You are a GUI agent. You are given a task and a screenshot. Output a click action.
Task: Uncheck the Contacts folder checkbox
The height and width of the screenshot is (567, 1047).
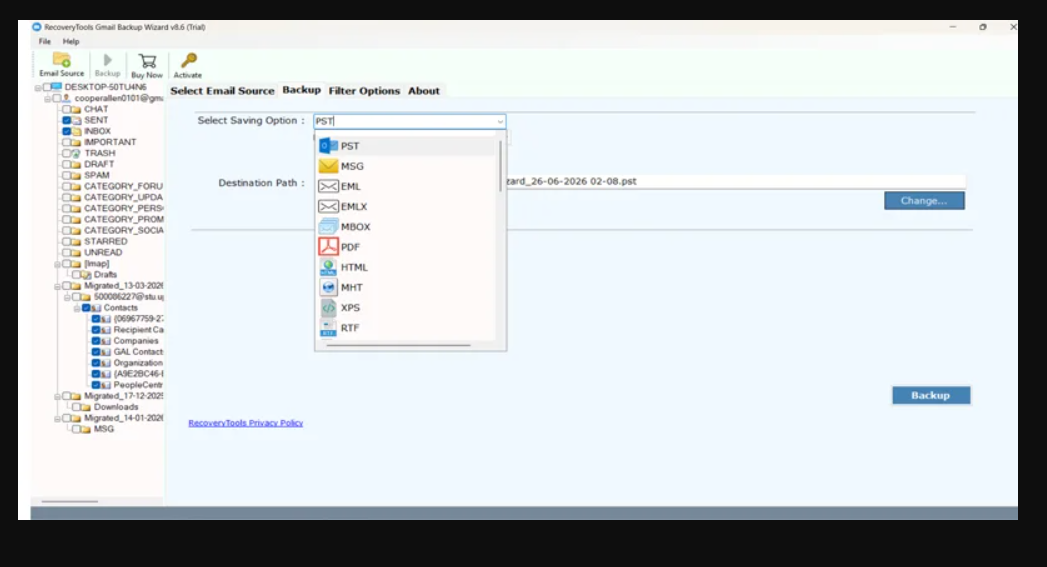coord(86,308)
